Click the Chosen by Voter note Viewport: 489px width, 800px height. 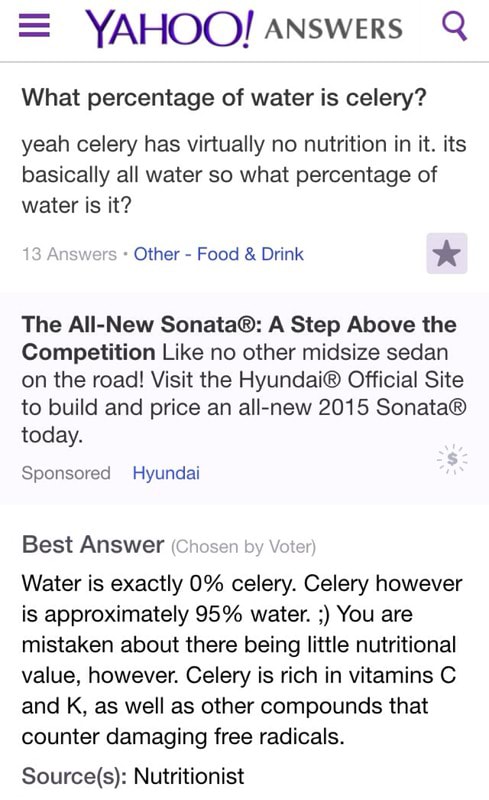[x=243, y=546]
